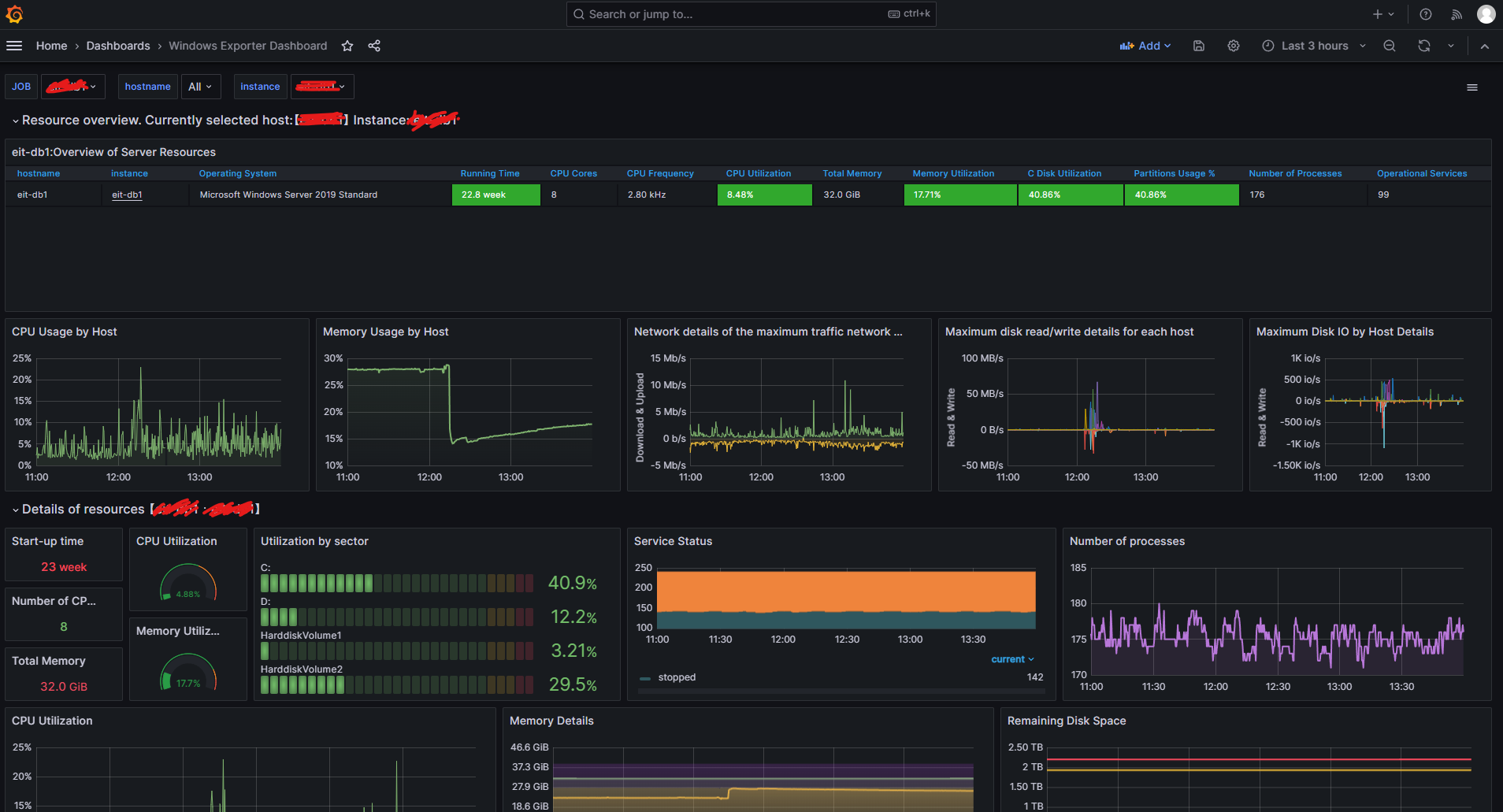Toggle favorite star on this dashboard
The width and height of the screenshot is (1503, 812).
click(347, 46)
